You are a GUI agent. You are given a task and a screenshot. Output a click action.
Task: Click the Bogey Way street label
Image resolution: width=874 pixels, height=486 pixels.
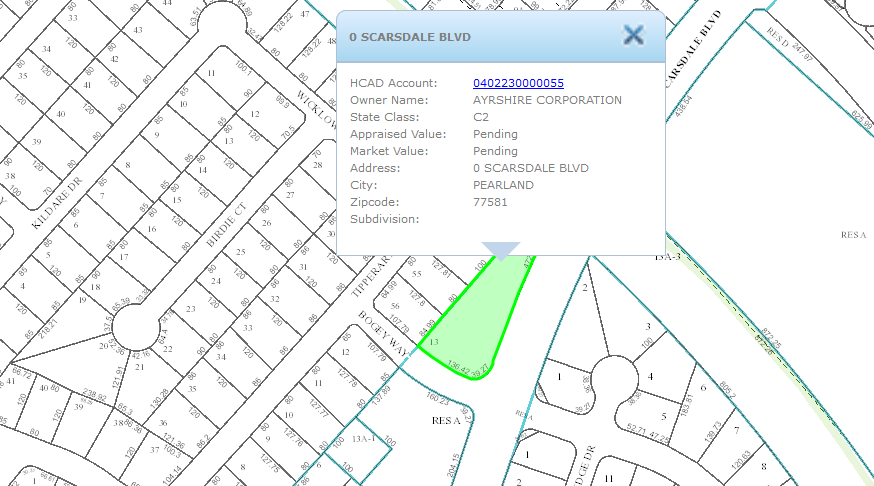[x=382, y=332]
